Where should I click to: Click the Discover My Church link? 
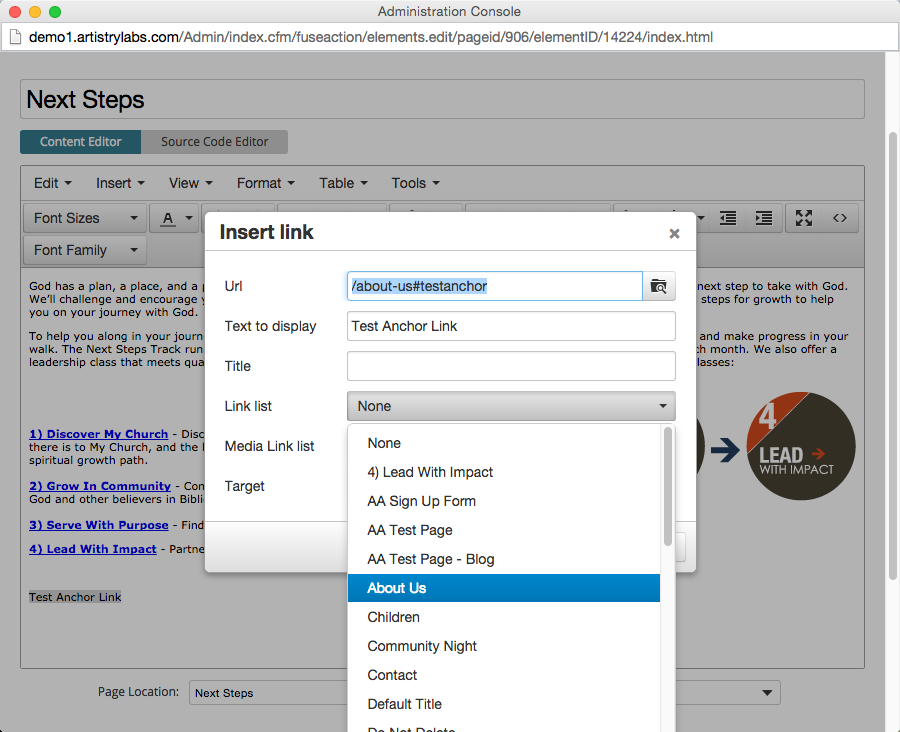click(x=99, y=434)
